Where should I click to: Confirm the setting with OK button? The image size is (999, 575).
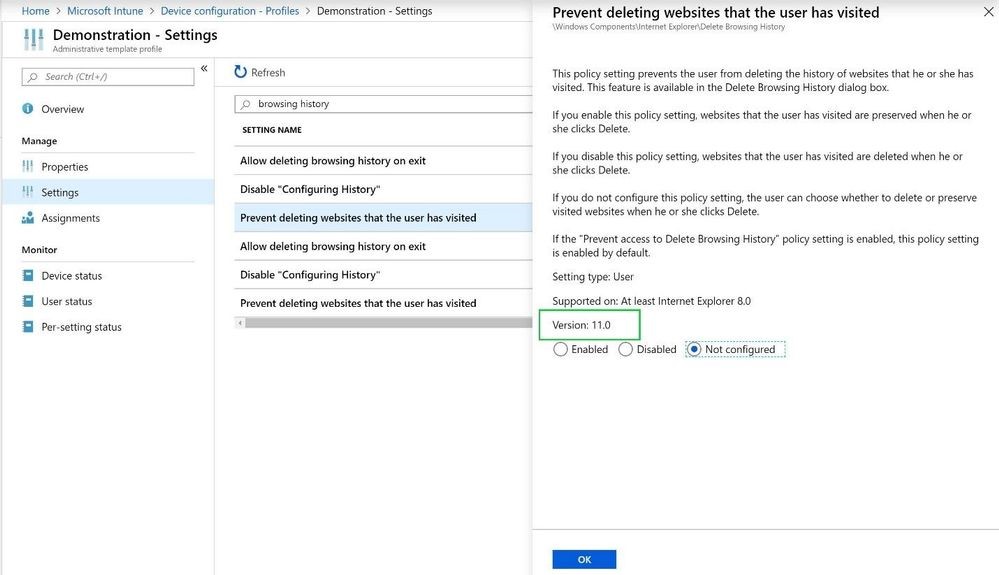pyautogui.click(x=584, y=559)
